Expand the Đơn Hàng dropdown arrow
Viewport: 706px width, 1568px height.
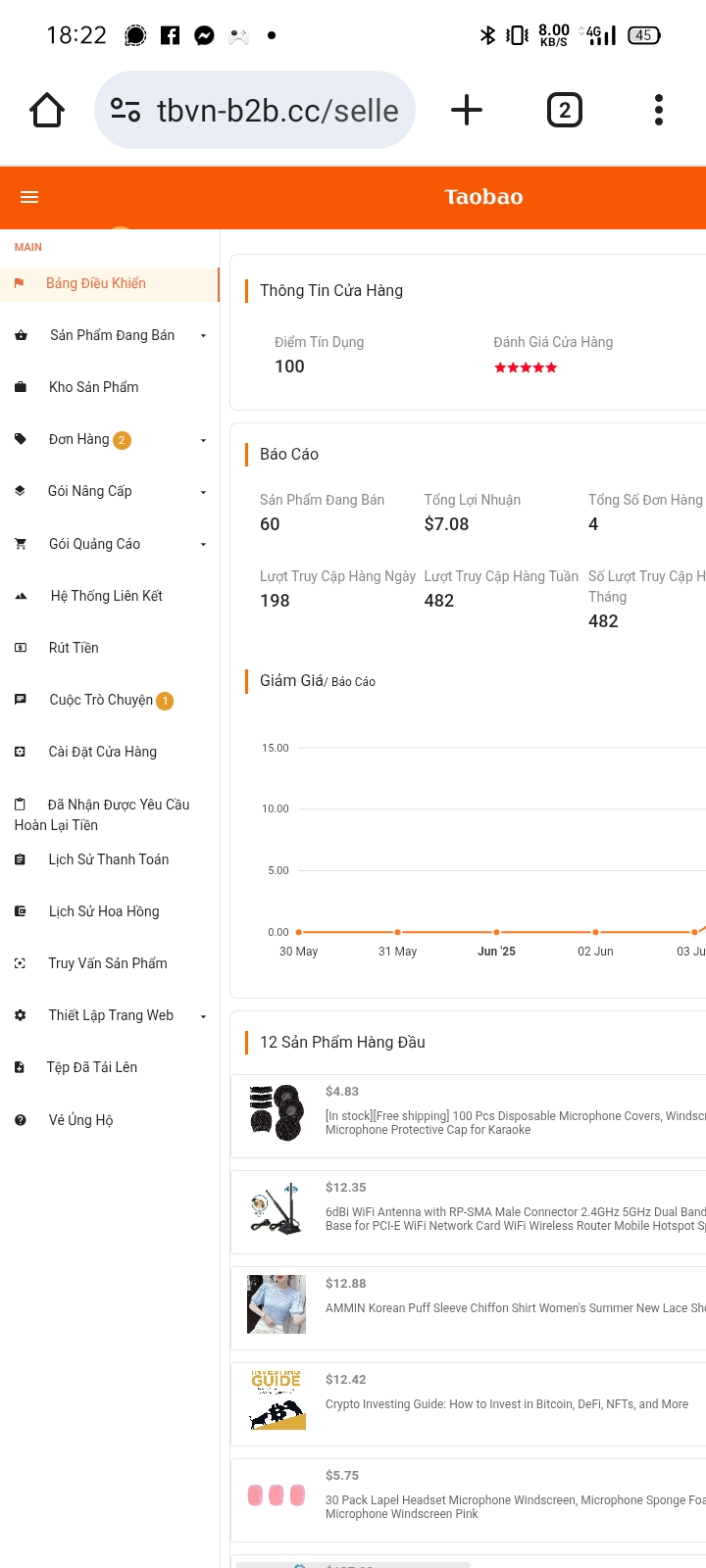[203, 440]
